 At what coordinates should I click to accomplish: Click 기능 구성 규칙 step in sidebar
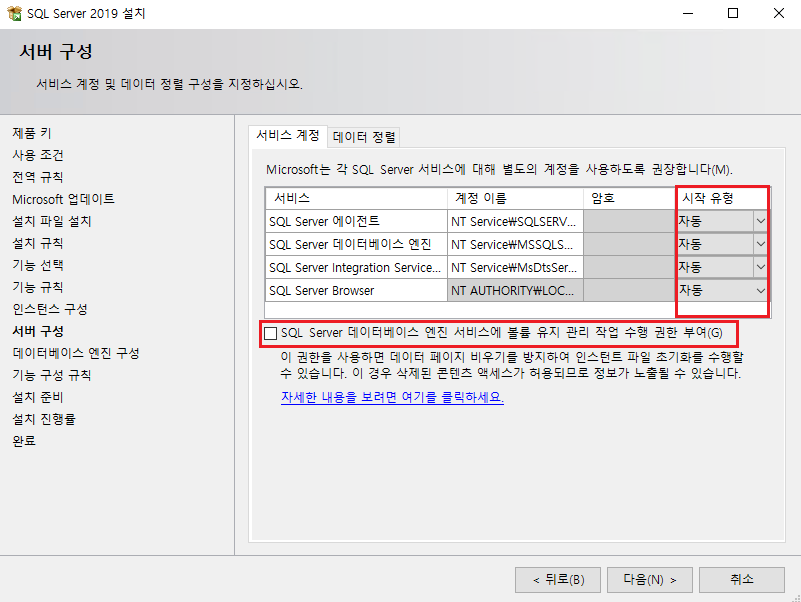point(52,375)
